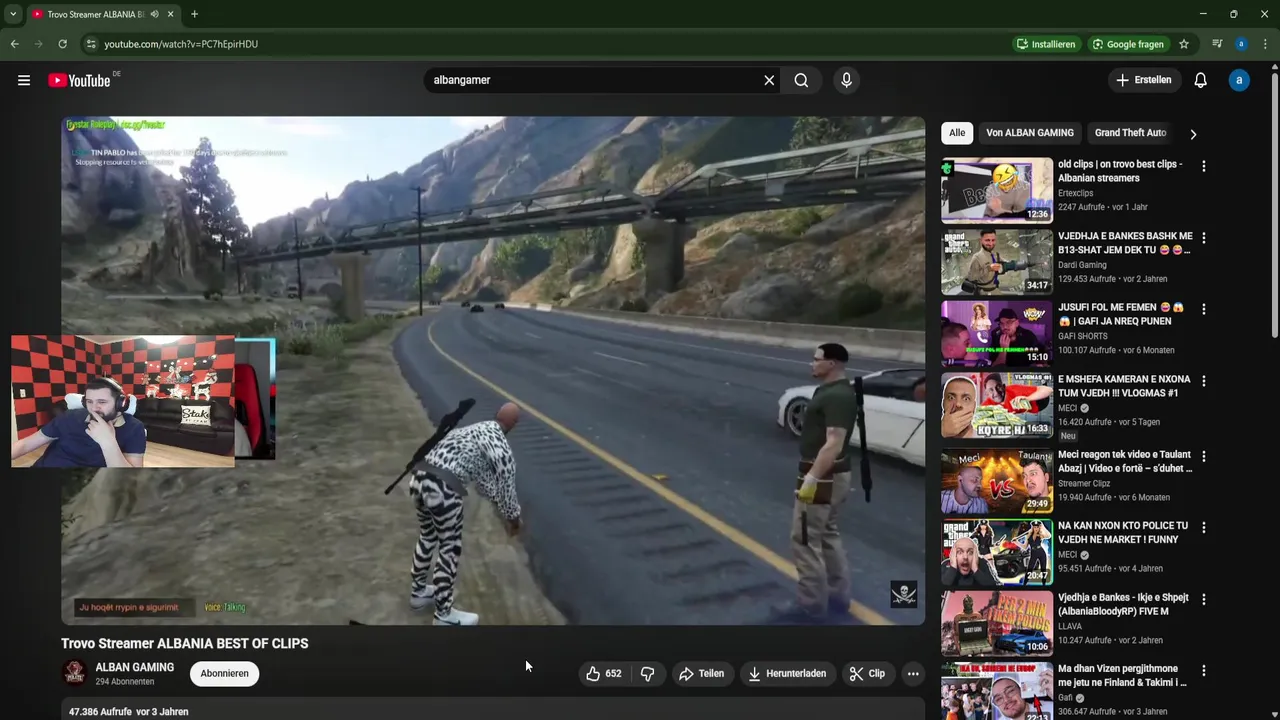Open the ALBAN GAMING channel name link
Viewport: 1280px width, 720px height.
click(134, 667)
